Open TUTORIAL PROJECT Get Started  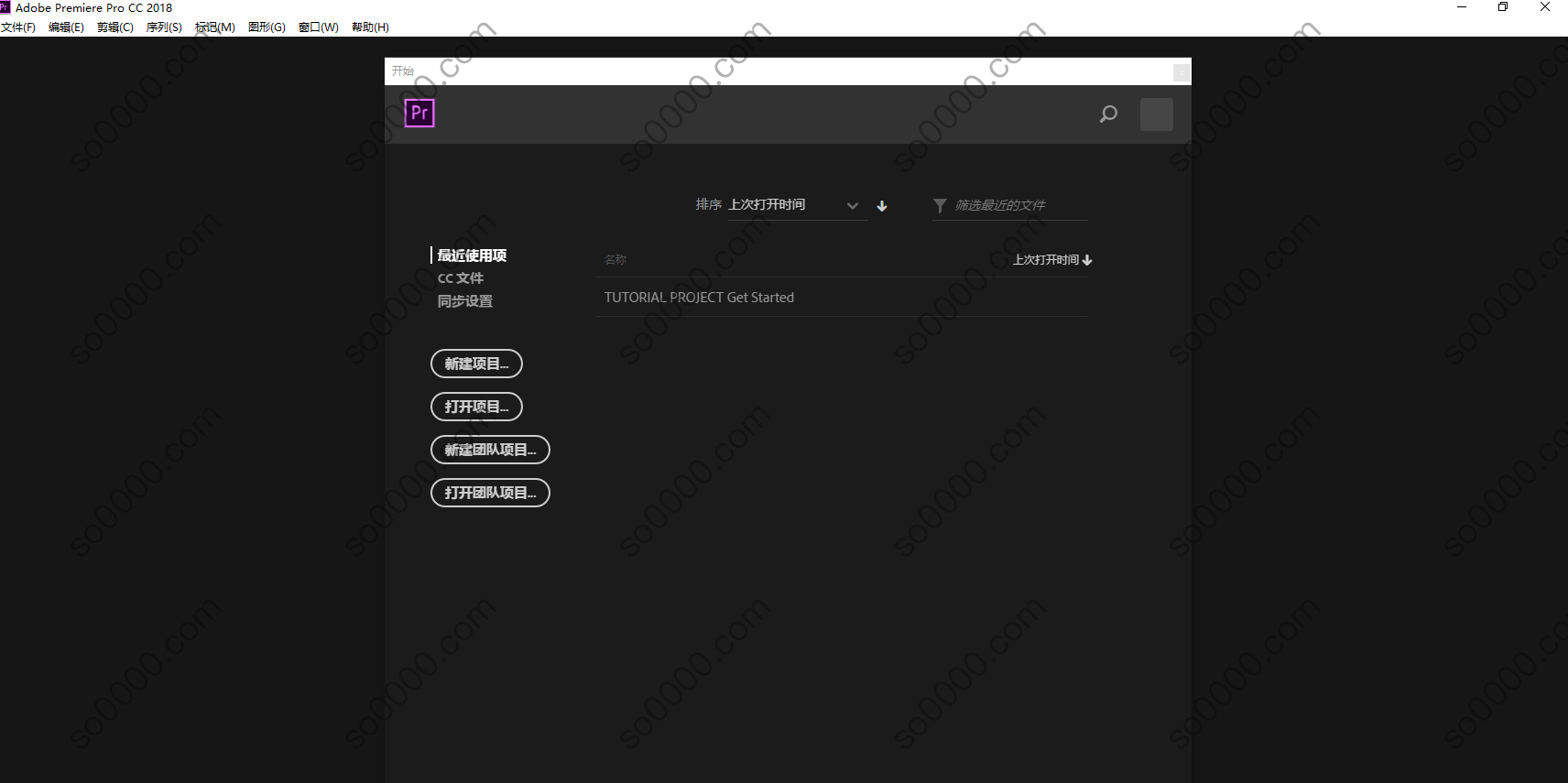click(841, 298)
